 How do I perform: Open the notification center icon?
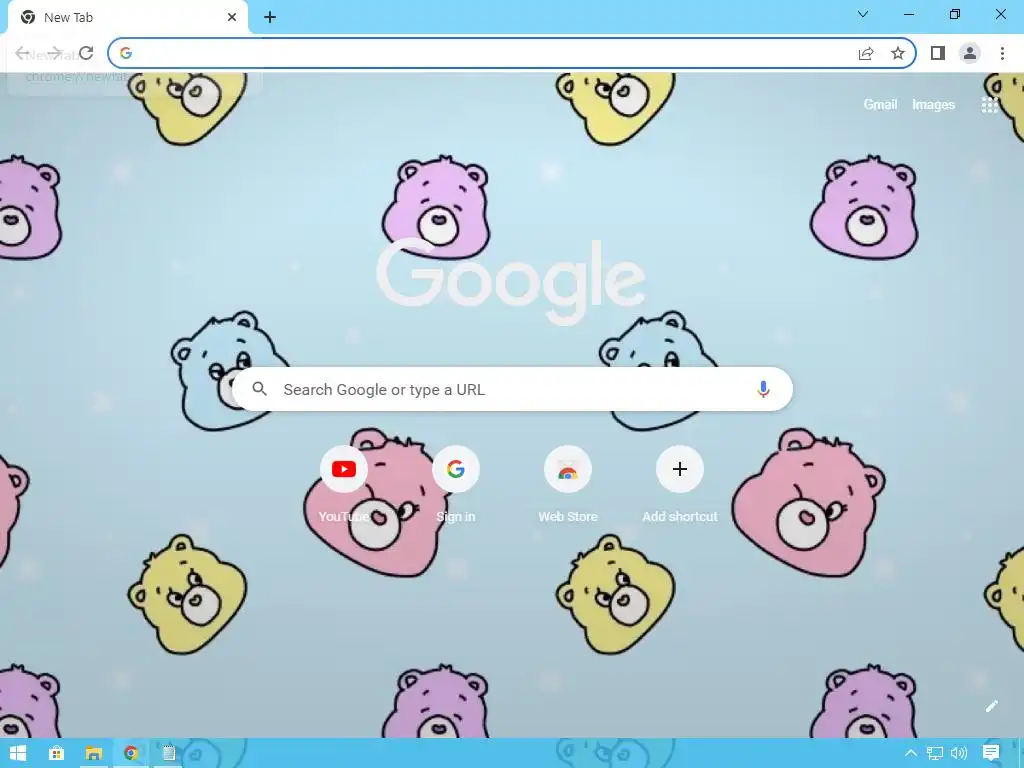coord(991,753)
